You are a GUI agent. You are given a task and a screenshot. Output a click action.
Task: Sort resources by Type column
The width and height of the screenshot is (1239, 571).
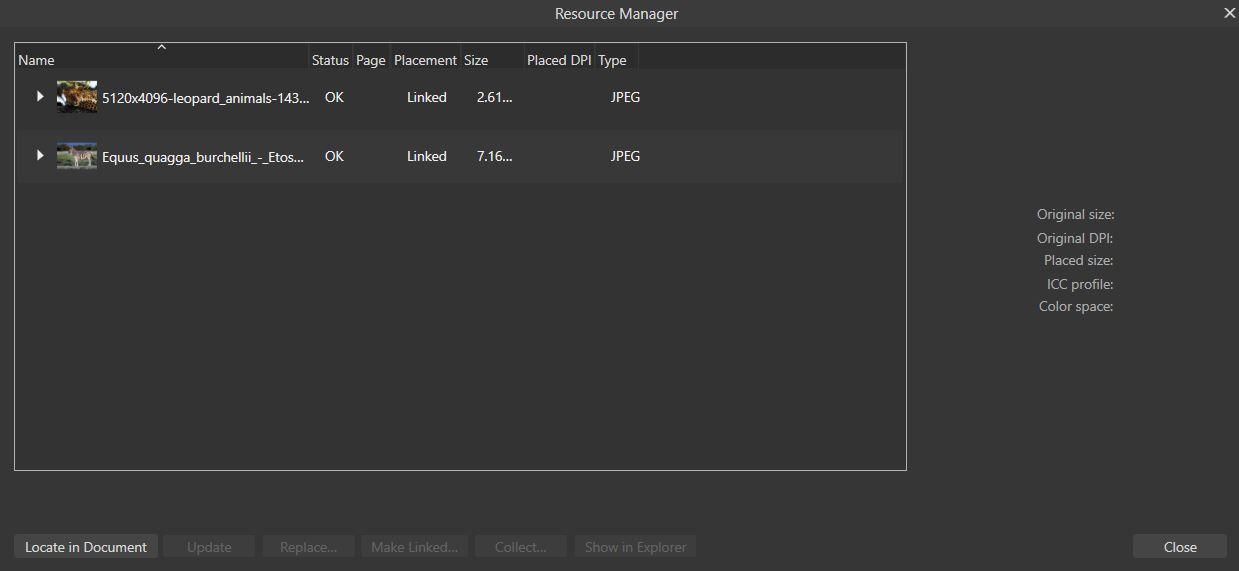612,60
